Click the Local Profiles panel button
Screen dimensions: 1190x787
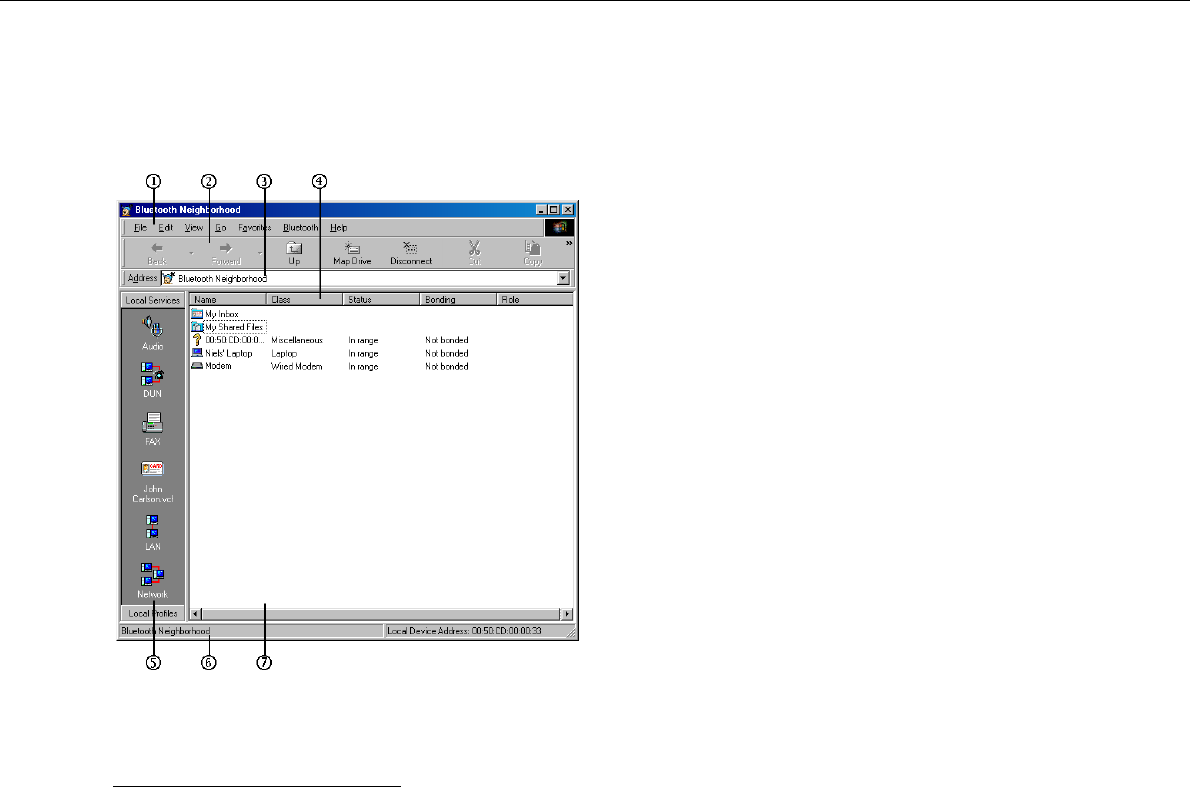point(153,613)
